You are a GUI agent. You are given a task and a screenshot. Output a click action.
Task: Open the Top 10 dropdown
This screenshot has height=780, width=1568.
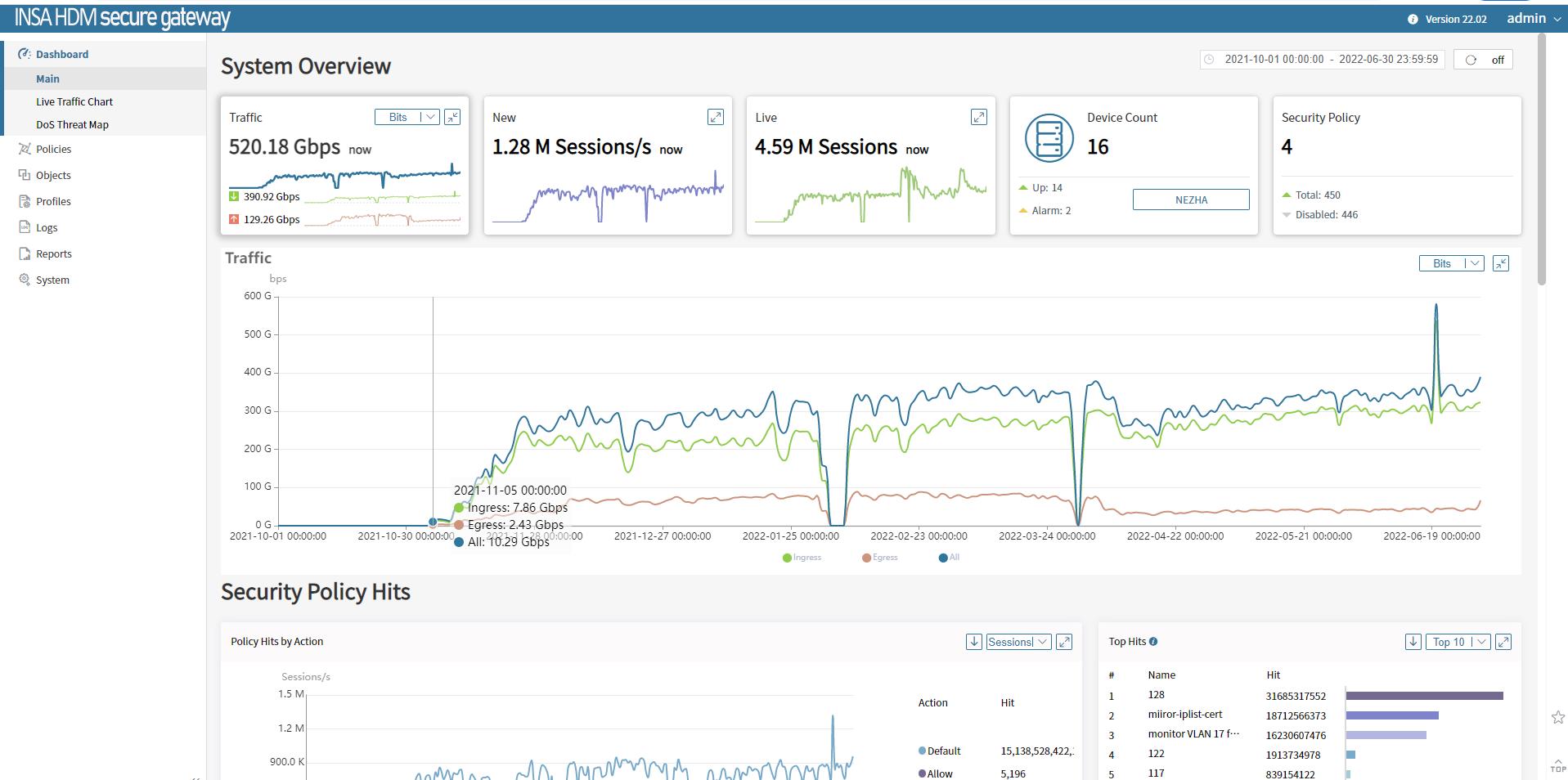click(1460, 642)
